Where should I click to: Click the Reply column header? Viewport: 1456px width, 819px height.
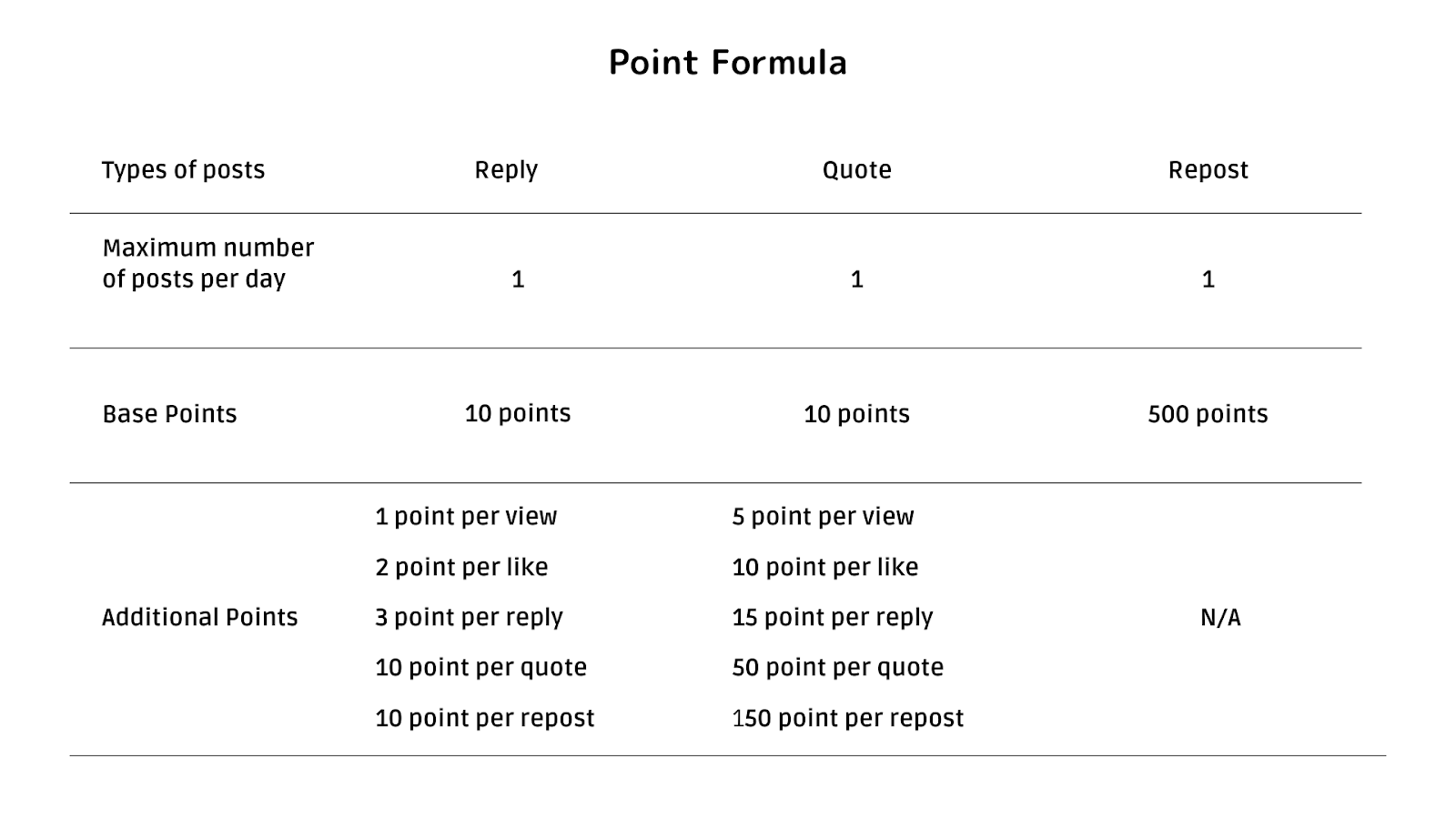pyautogui.click(x=506, y=170)
